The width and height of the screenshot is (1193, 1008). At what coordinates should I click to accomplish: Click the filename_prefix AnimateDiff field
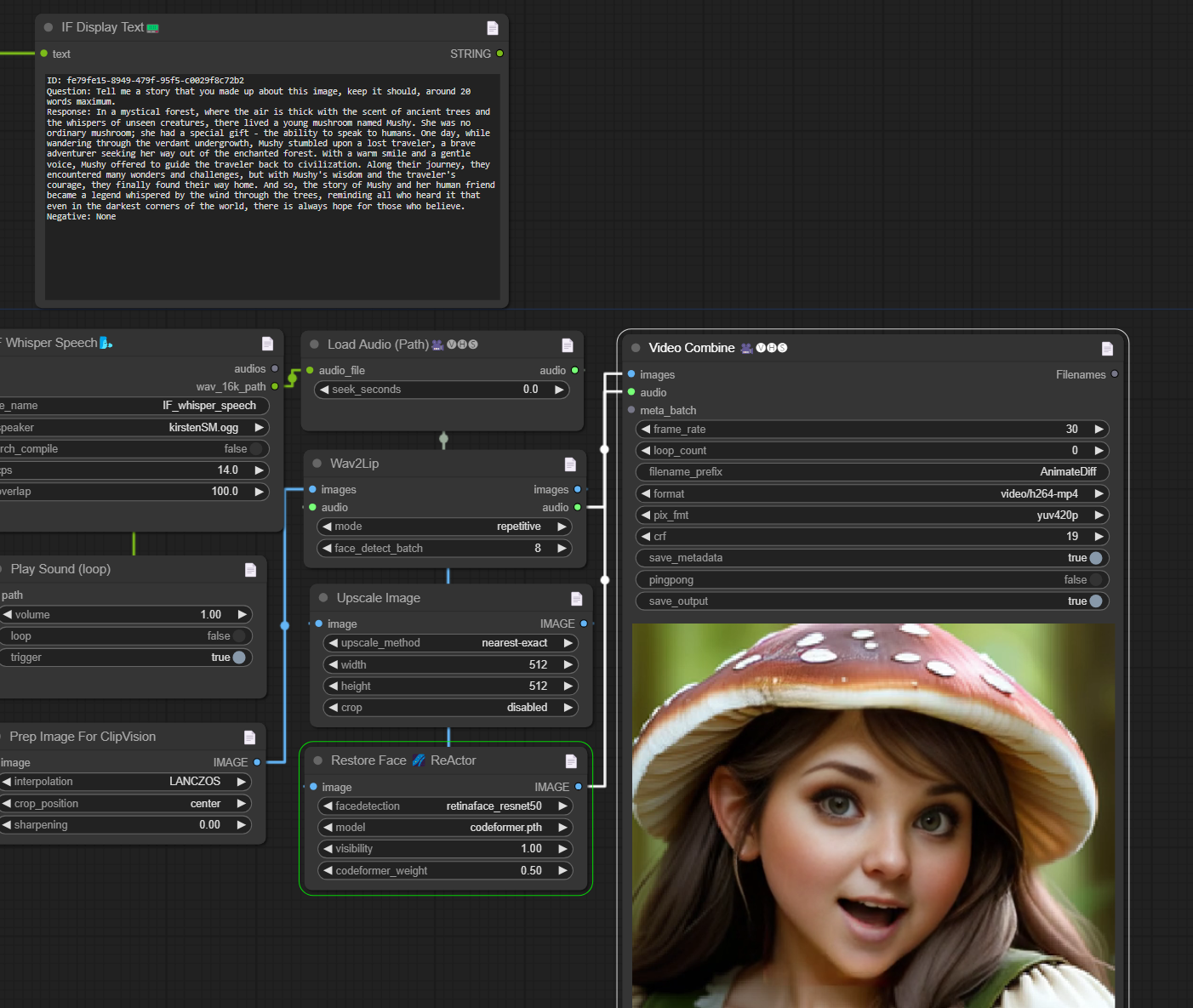872,472
